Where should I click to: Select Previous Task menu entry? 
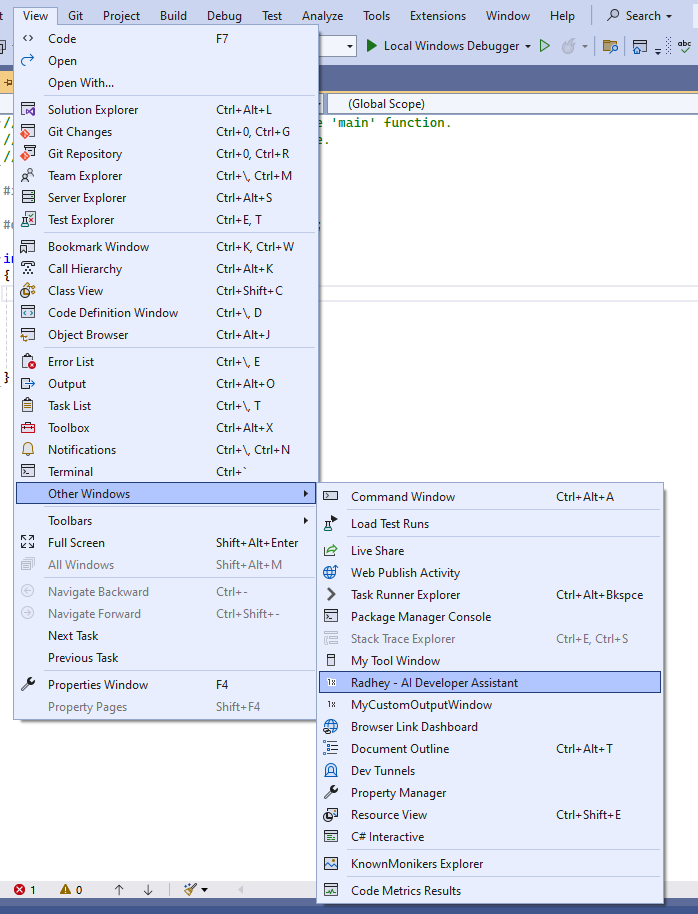(x=166, y=658)
